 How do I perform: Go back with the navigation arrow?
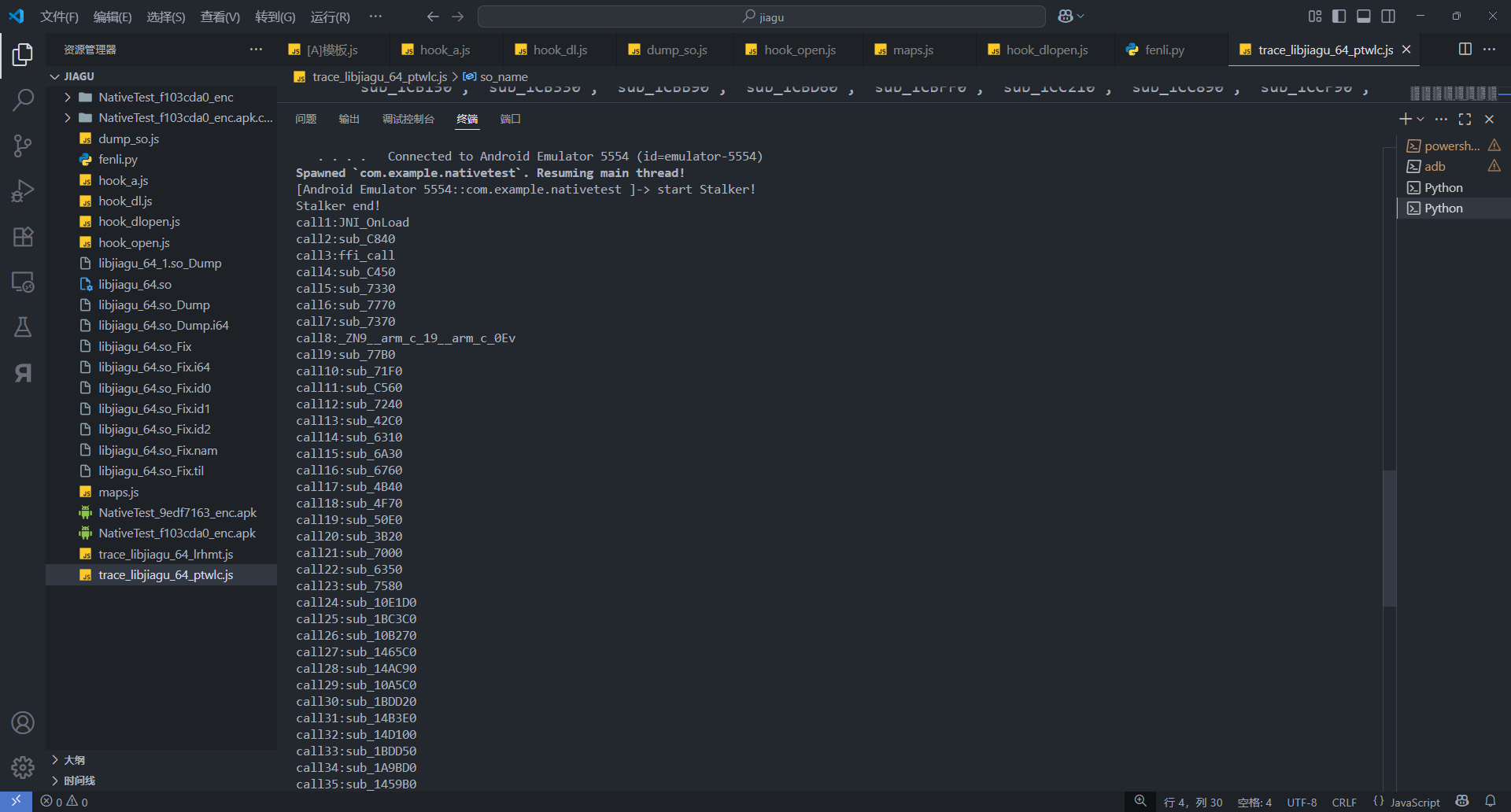433,17
